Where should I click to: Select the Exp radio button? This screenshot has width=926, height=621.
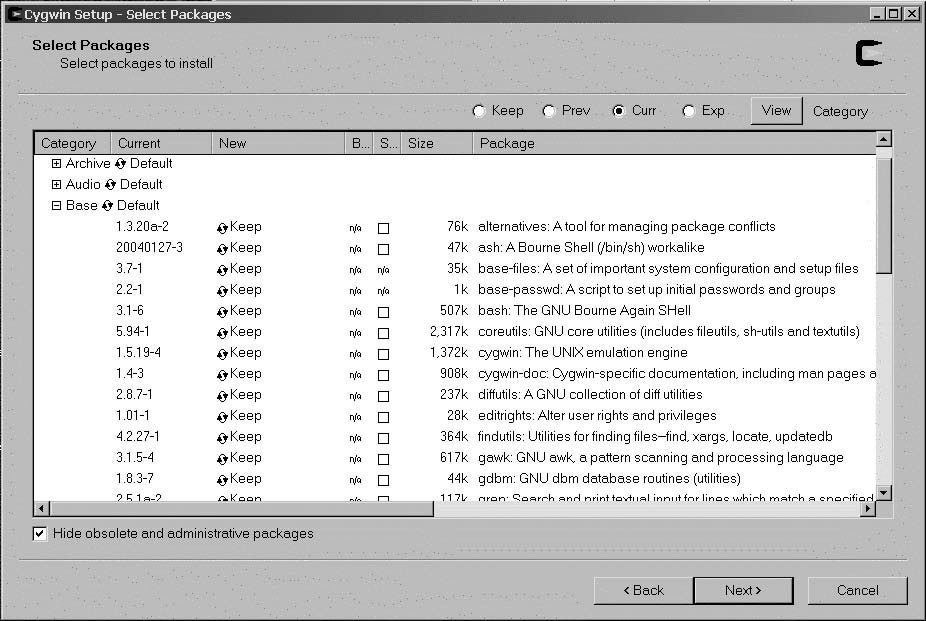pyautogui.click(x=689, y=111)
